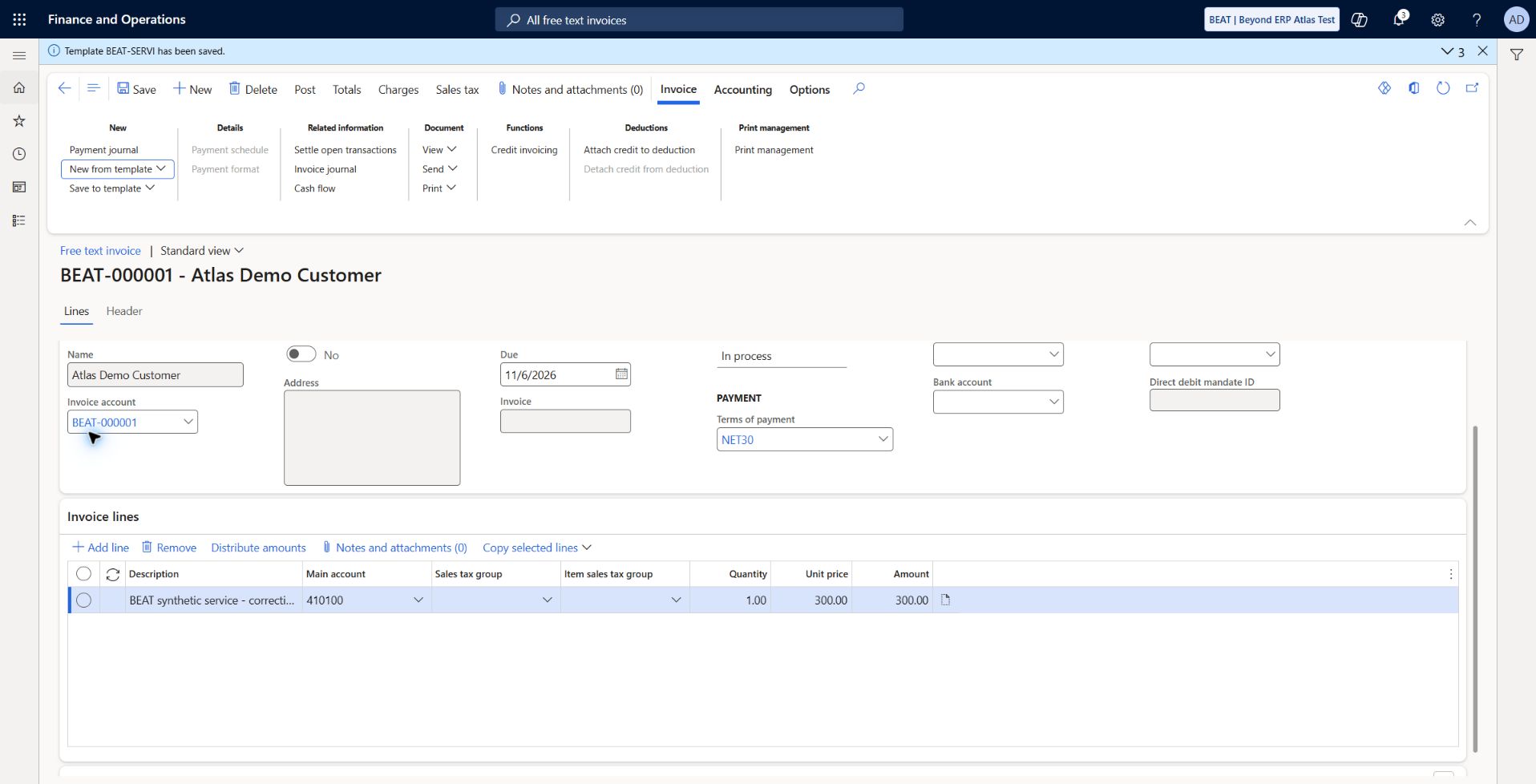Click Add line in Invoice lines
This screenshot has height=784, width=1536.
[x=100, y=548]
